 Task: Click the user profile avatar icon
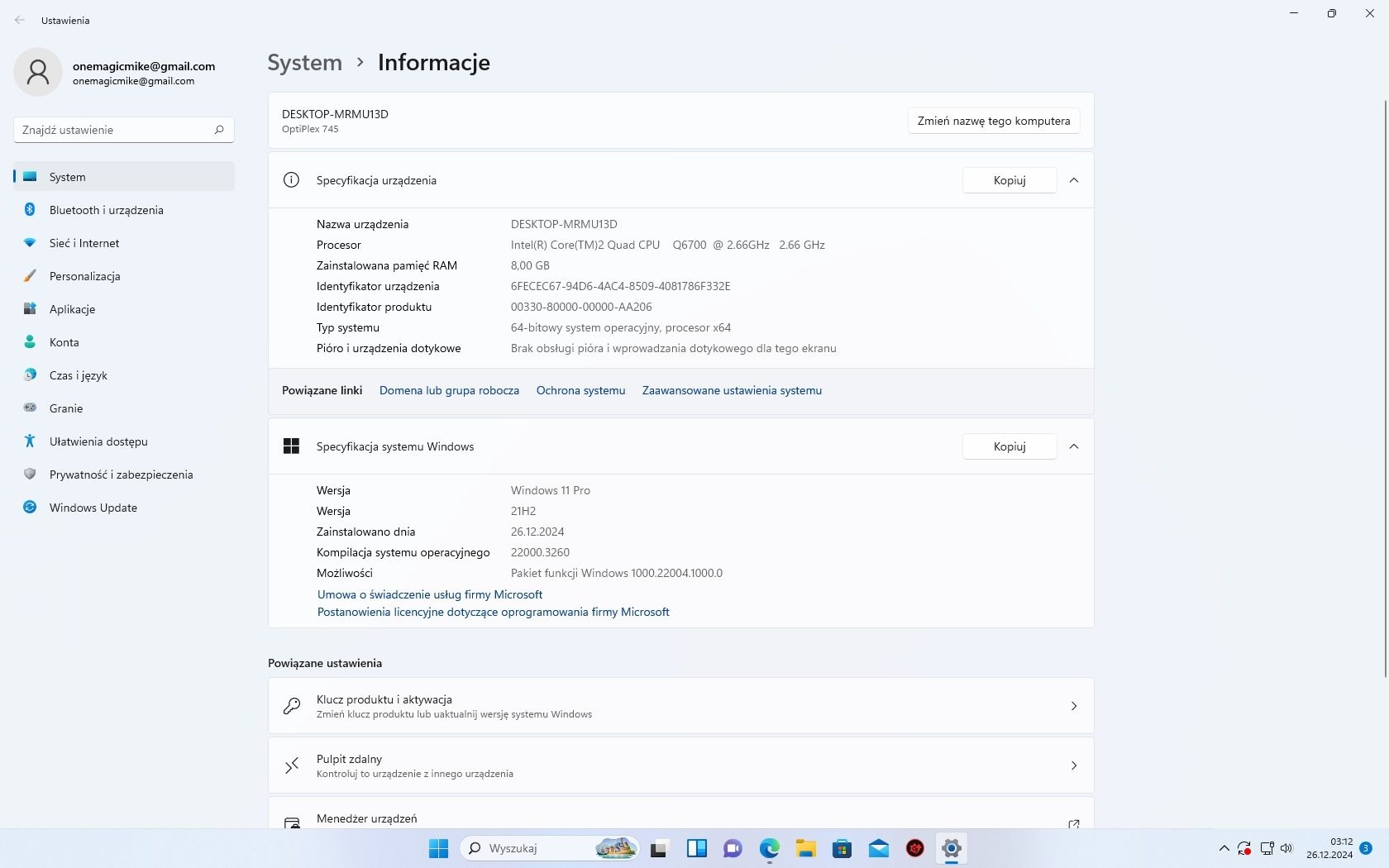point(38,72)
